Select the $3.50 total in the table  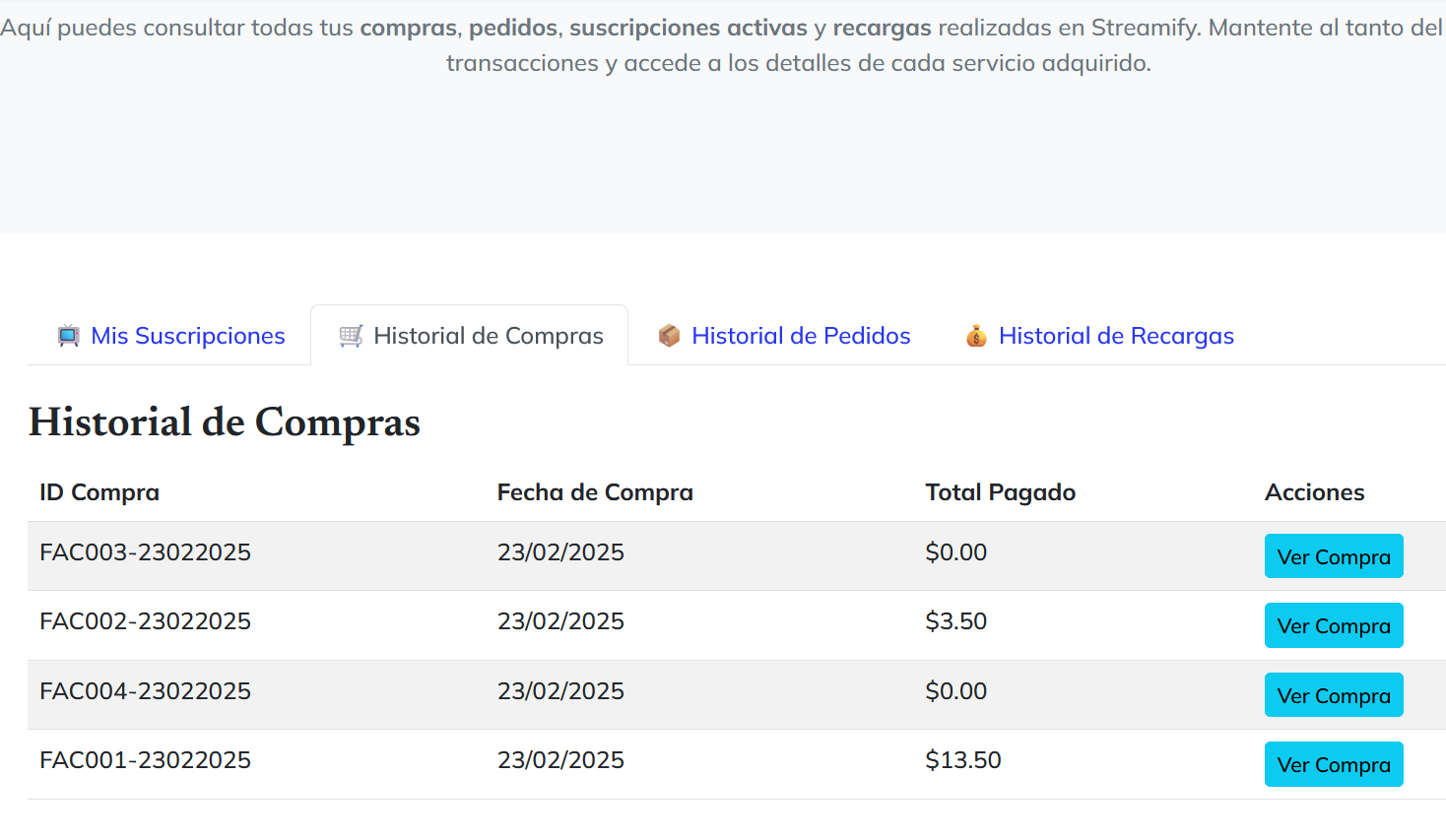[x=956, y=621]
